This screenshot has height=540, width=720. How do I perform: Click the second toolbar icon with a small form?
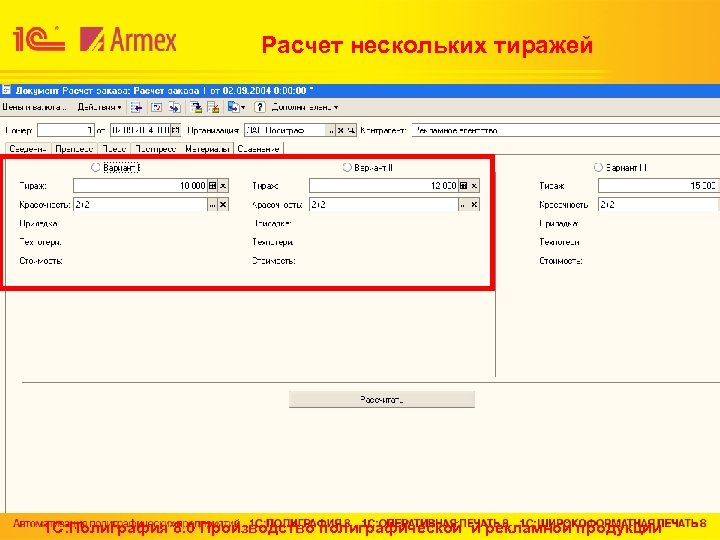pyautogui.click(x=156, y=107)
